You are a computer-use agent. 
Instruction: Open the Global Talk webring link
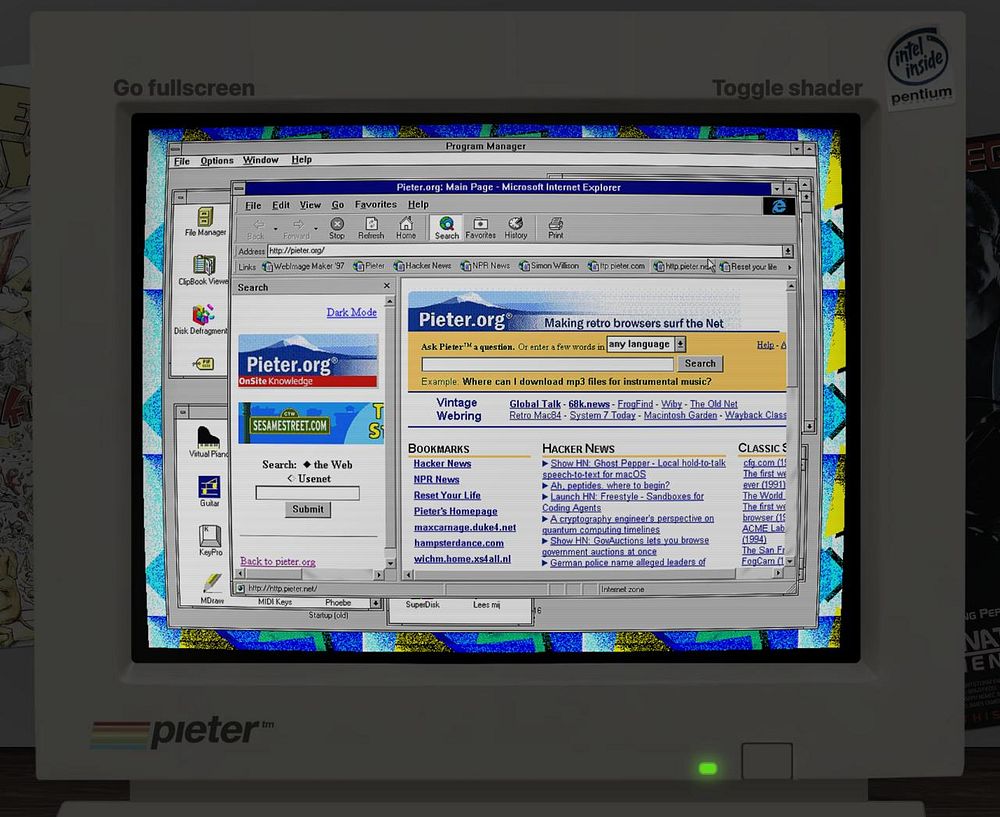(x=534, y=404)
